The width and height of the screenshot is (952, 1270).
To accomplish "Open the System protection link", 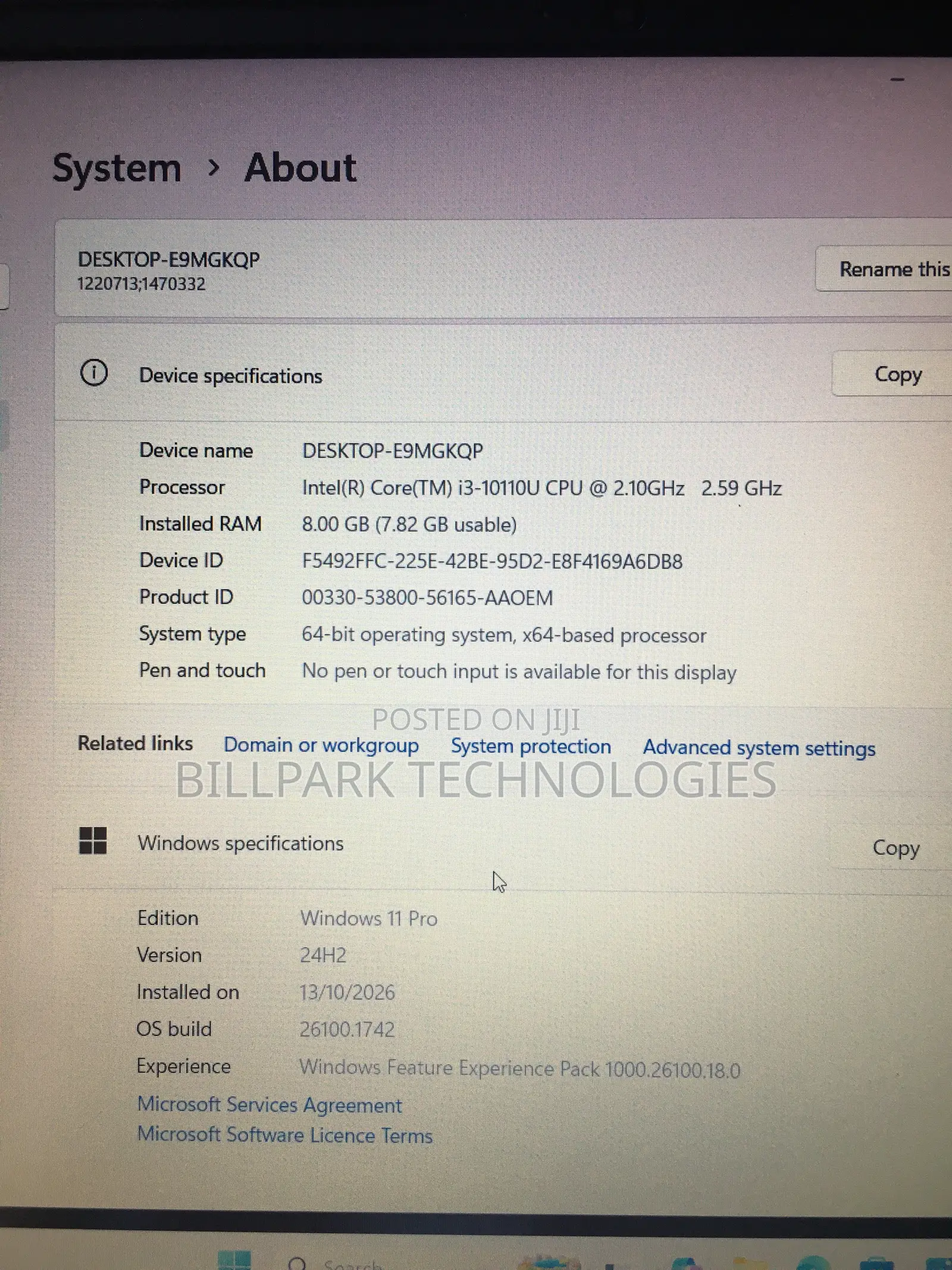I will [x=531, y=746].
